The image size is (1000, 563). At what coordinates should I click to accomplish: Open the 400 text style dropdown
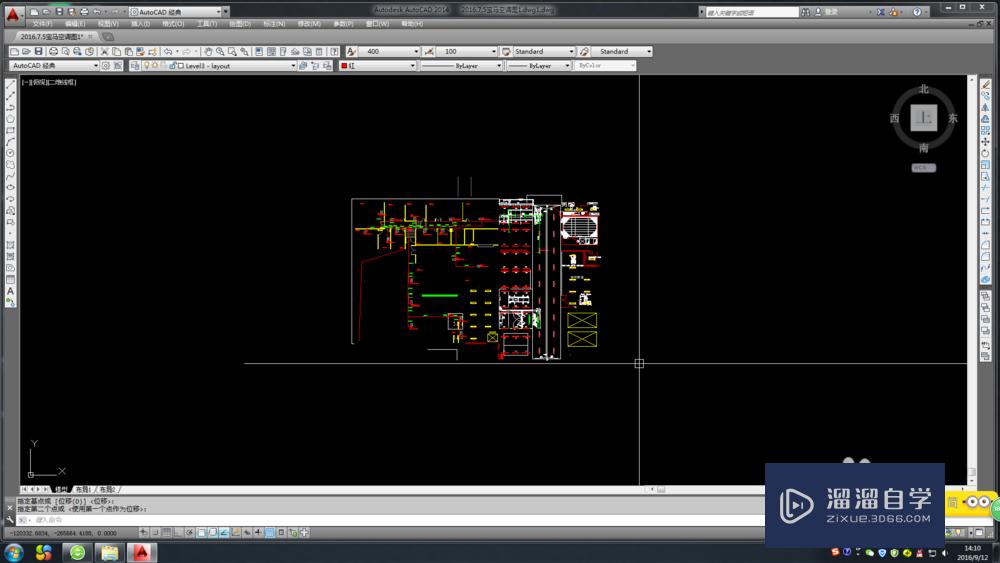[x=389, y=52]
